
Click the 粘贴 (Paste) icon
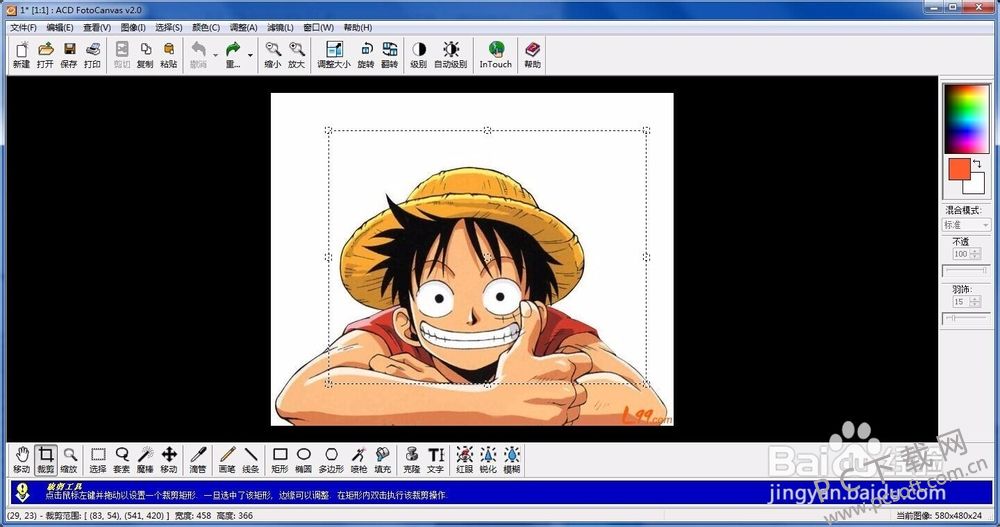[x=169, y=54]
